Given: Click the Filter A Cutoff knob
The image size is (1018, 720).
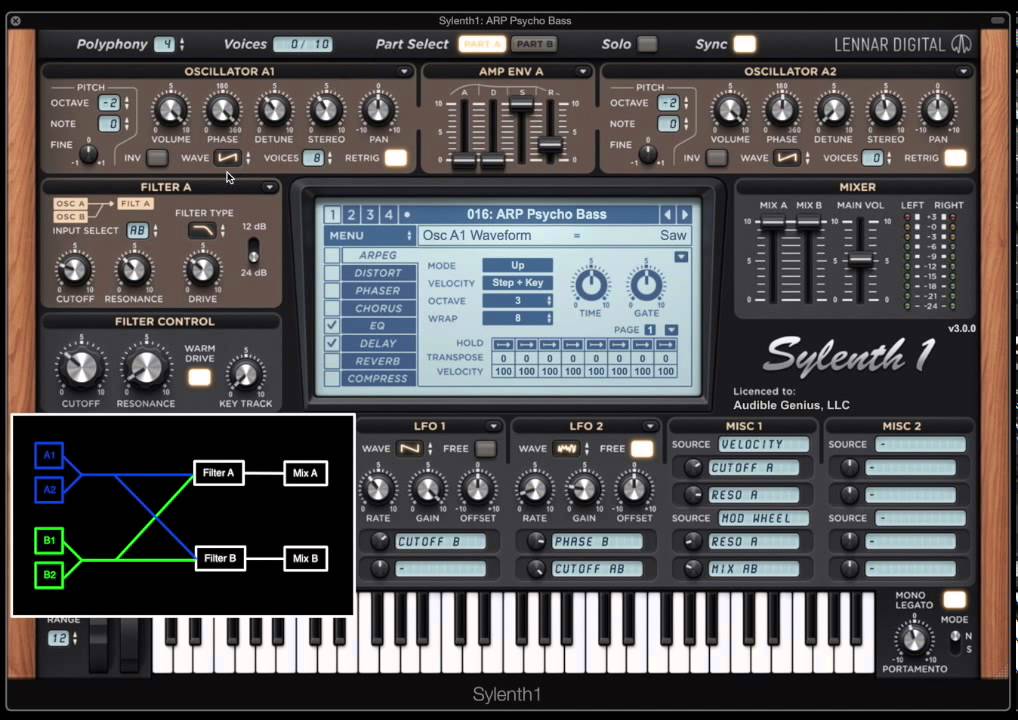Looking at the screenshot, I should tap(75, 270).
